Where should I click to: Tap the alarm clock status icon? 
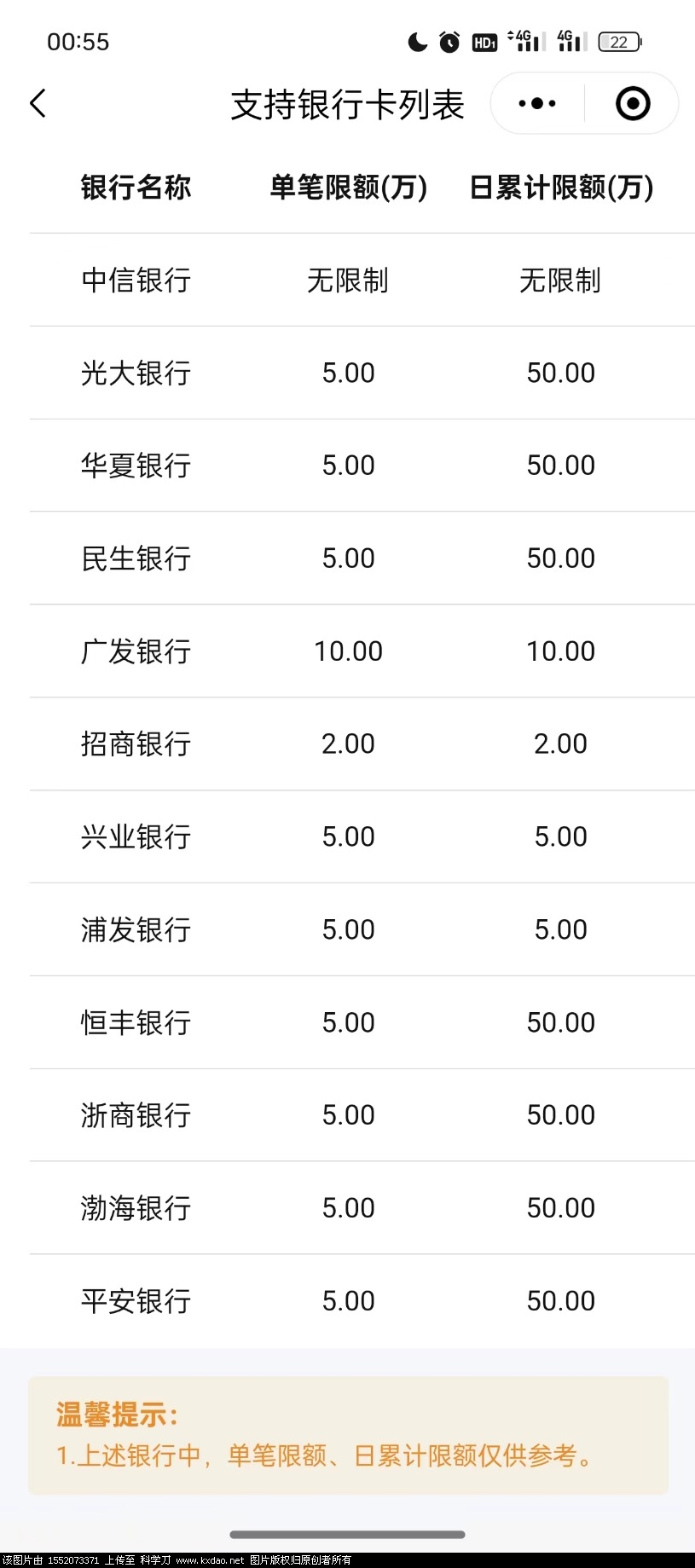[449, 42]
